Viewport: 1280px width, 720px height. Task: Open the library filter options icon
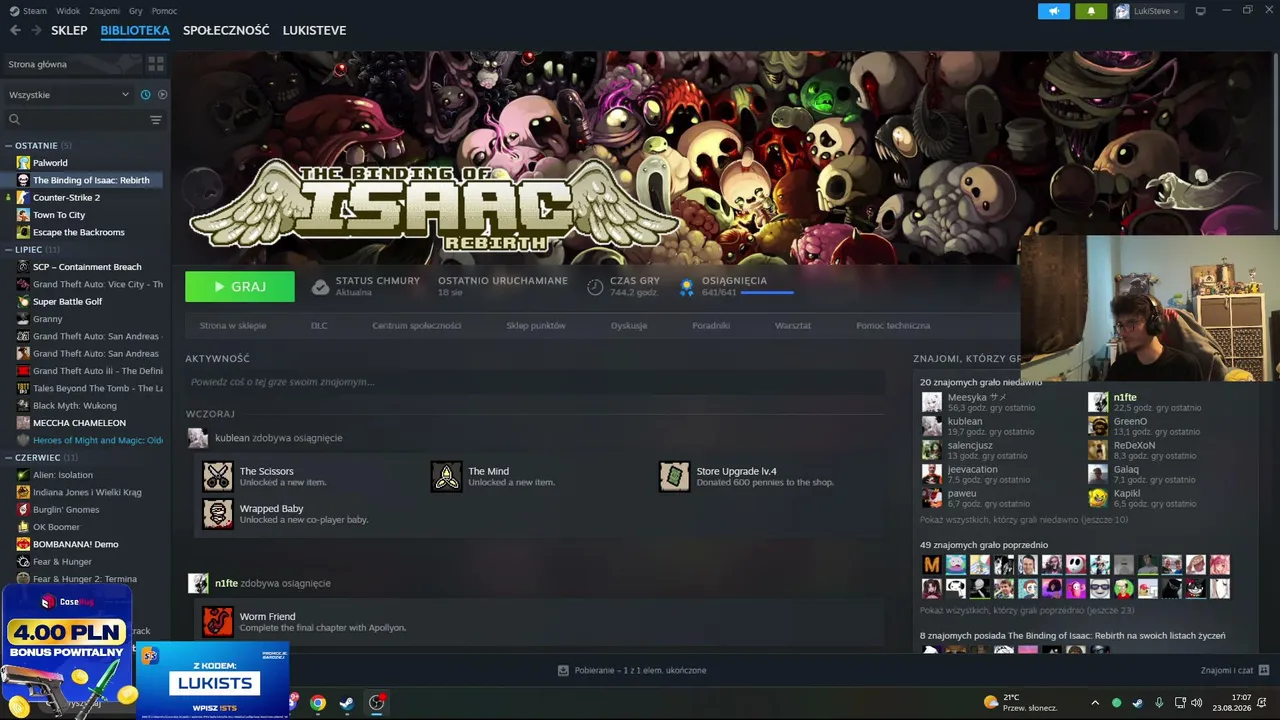pyautogui.click(x=156, y=120)
